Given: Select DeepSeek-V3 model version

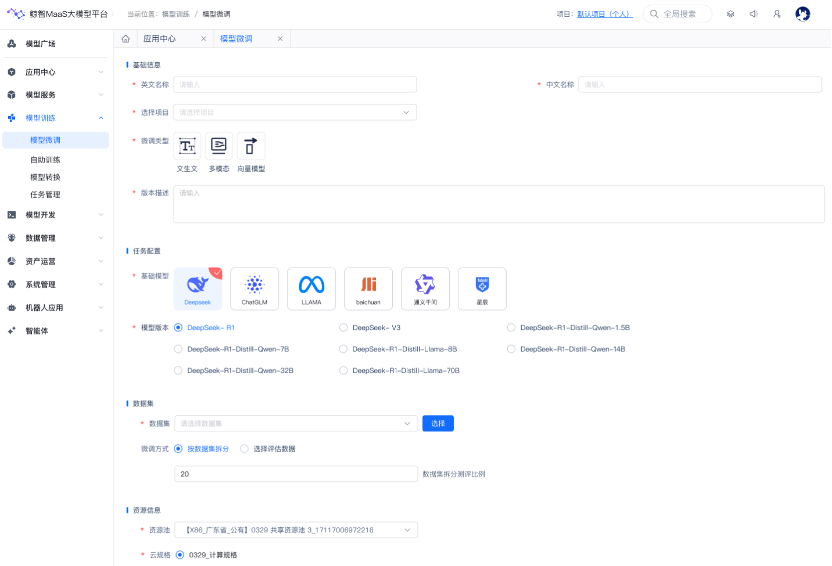Looking at the screenshot, I should 343,328.
